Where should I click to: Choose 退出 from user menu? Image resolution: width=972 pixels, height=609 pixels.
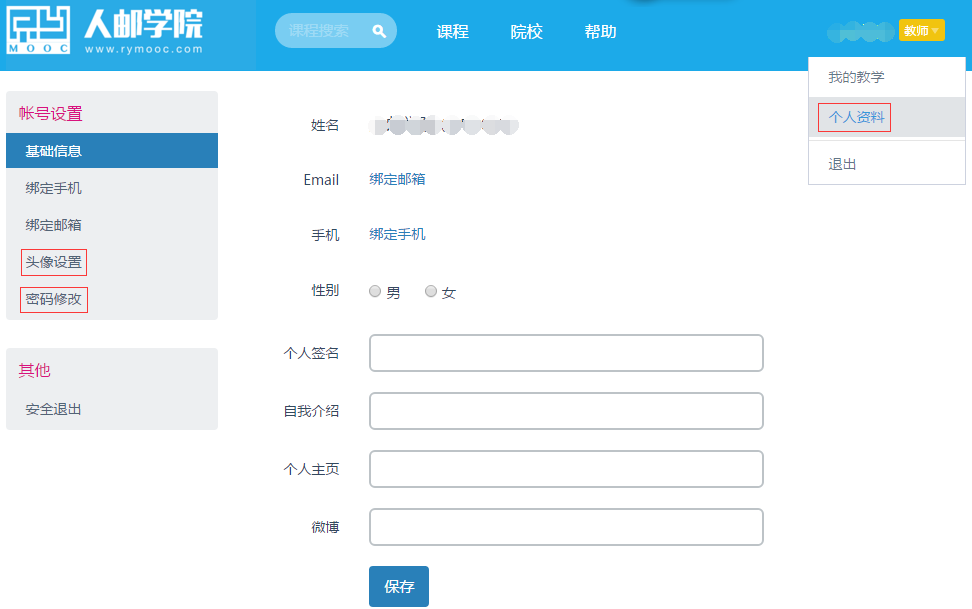pos(842,164)
